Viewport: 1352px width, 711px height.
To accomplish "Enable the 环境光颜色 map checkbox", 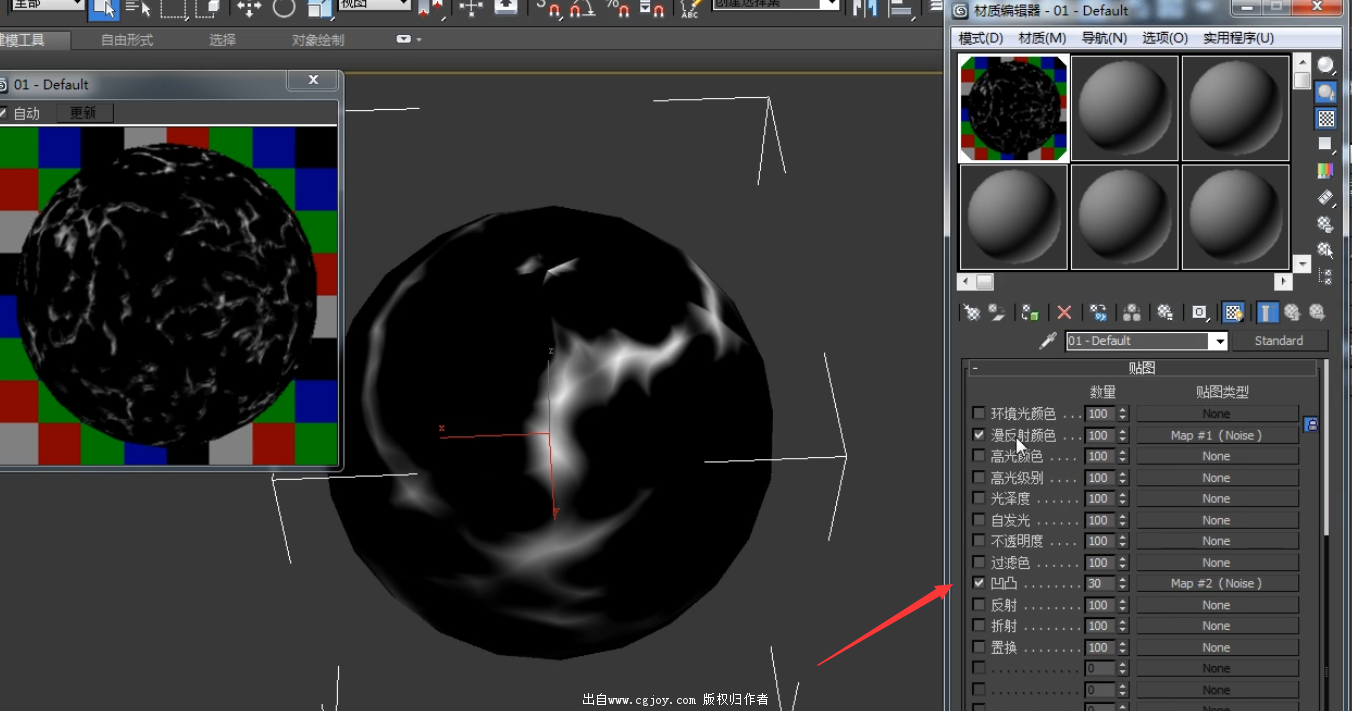I will (x=978, y=413).
